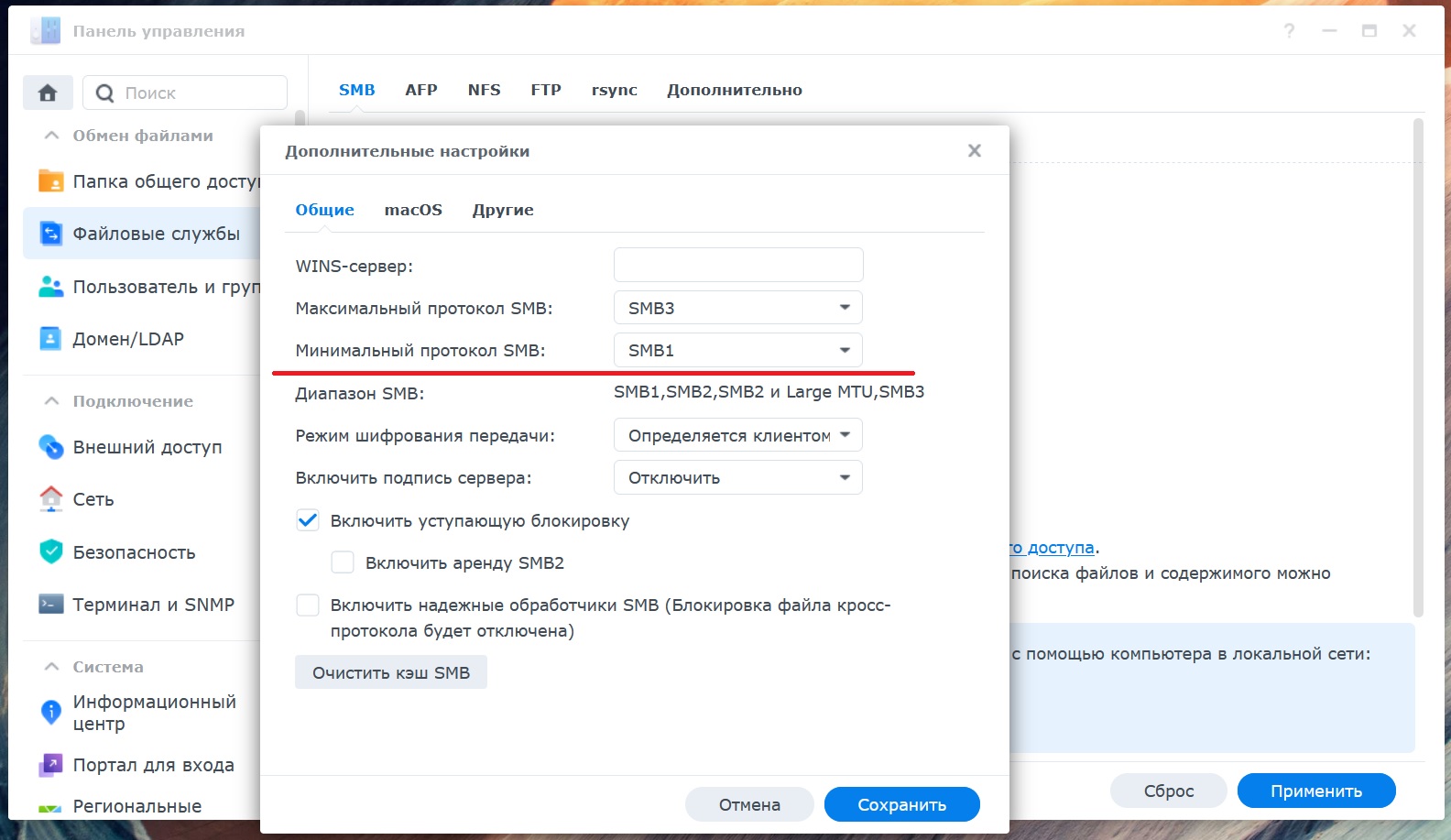Open the Папка общего доступа folder icon
This screenshot has height=840, width=1451.
[x=51, y=181]
